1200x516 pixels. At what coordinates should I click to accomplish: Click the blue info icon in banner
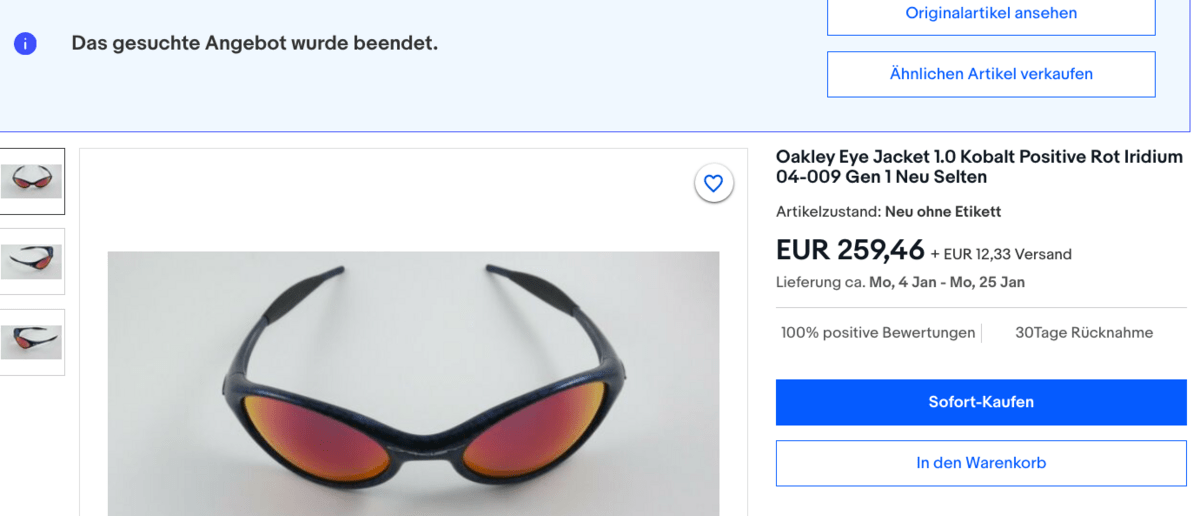25,44
